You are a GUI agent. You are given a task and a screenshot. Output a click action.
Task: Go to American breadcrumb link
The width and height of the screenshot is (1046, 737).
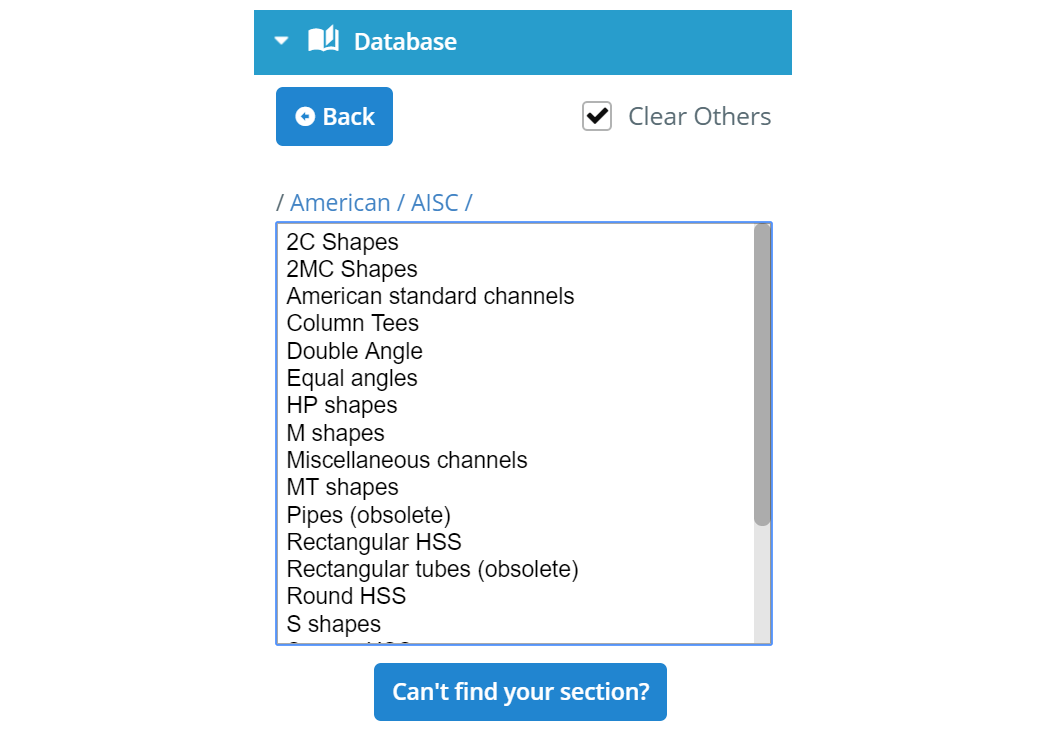click(x=340, y=203)
